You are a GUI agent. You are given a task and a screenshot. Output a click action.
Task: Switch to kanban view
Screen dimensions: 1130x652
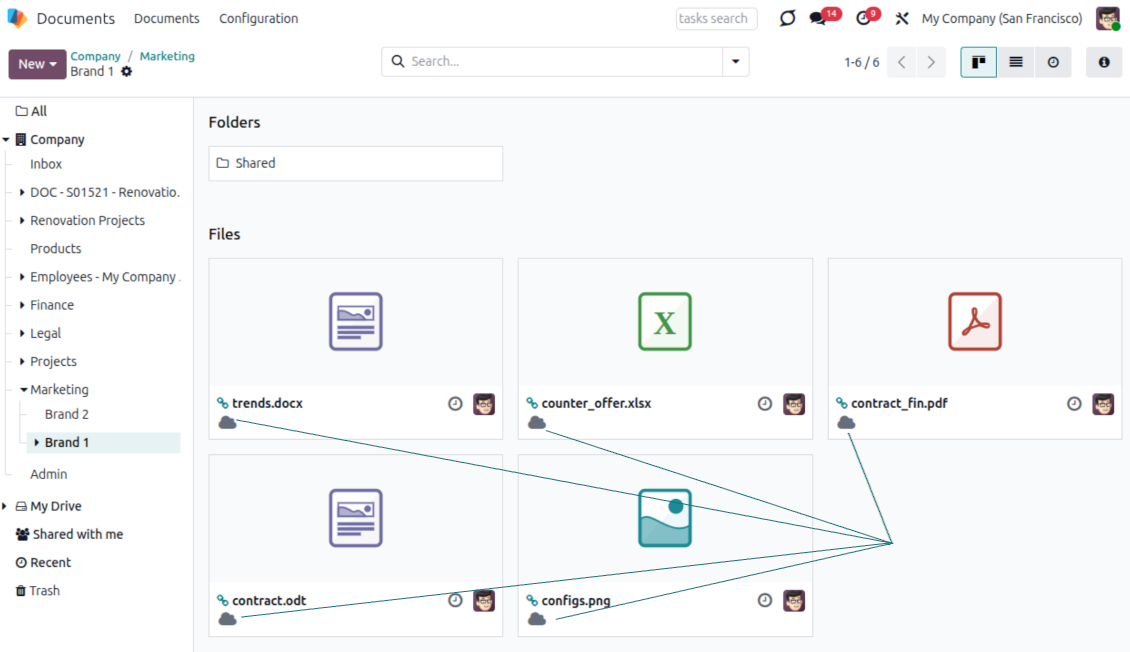click(978, 62)
